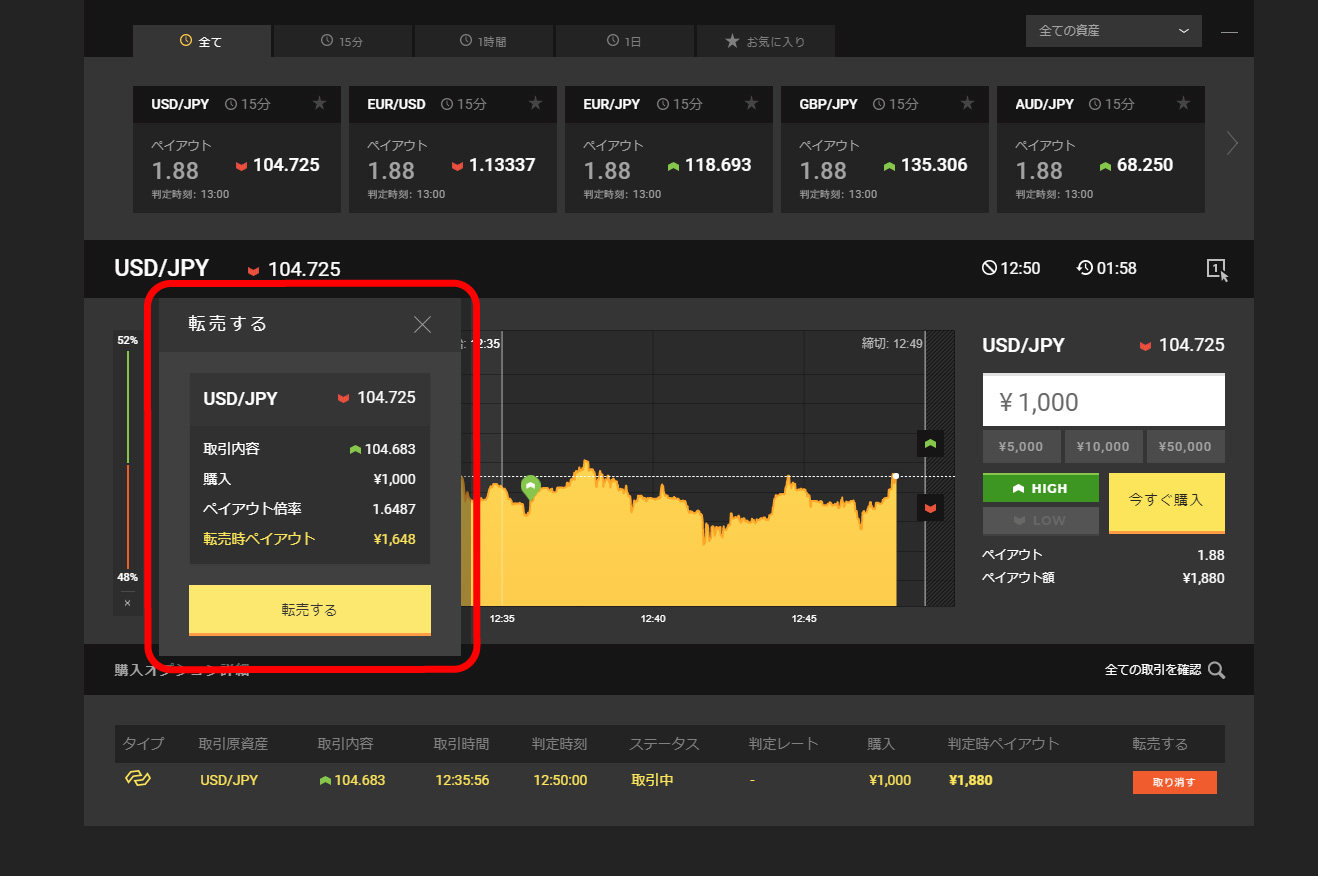Open the お気に入り favorites tab
The height and width of the screenshot is (876, 1318).
765,41
